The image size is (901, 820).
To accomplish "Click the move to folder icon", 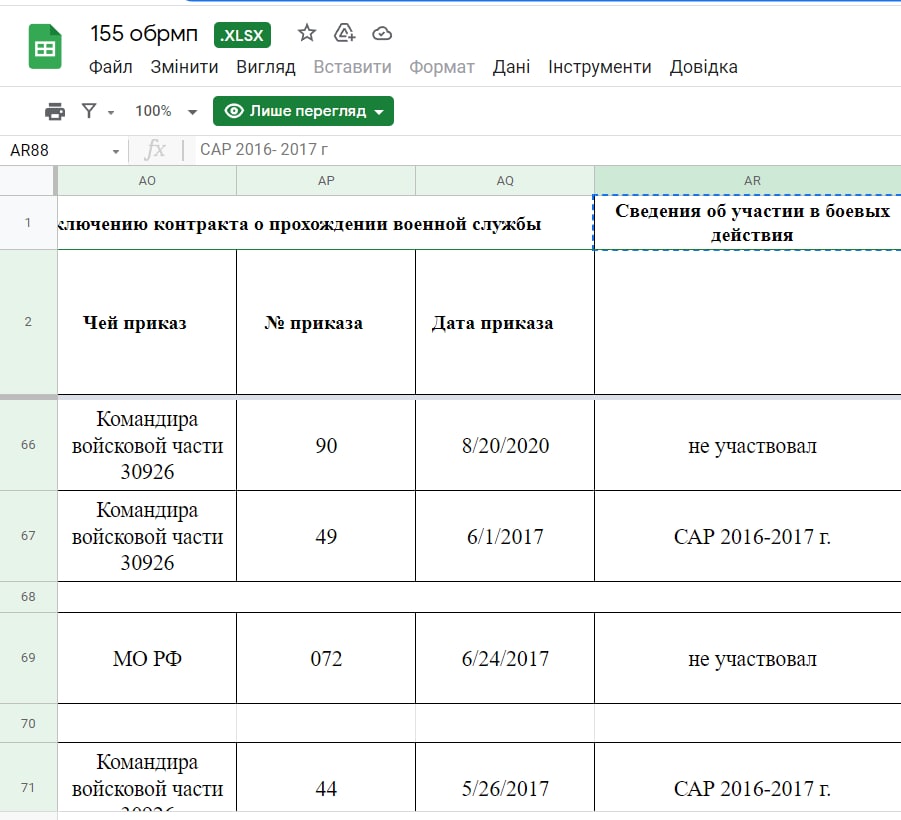I will [345, 34].
